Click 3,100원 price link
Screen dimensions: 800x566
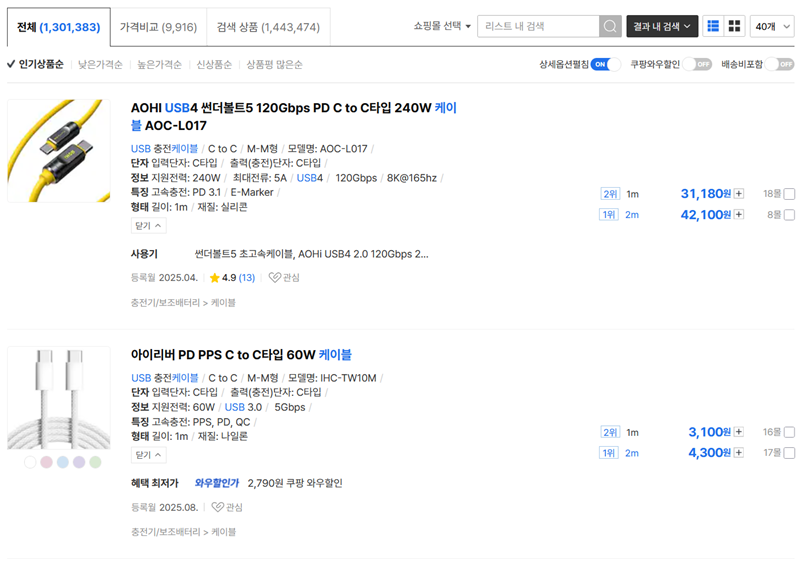click(710, 432)
